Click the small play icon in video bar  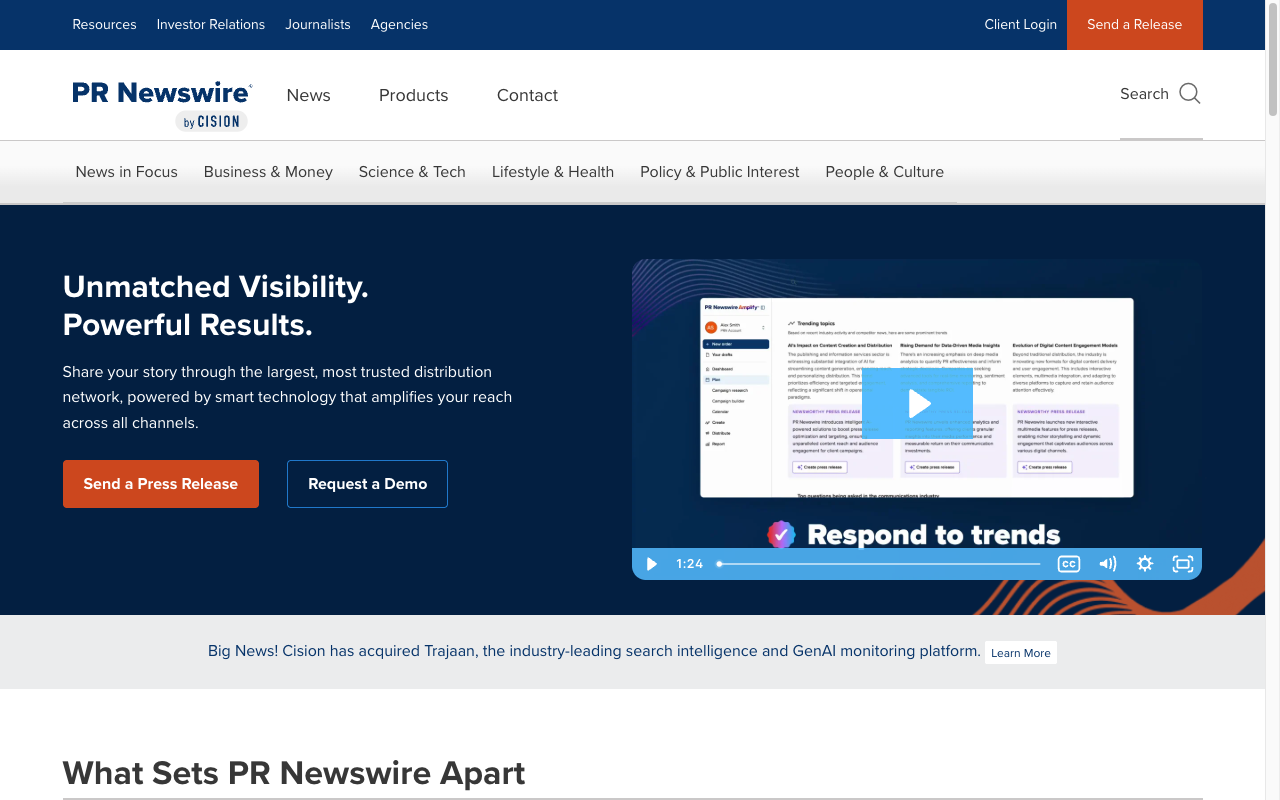point(651,564)
